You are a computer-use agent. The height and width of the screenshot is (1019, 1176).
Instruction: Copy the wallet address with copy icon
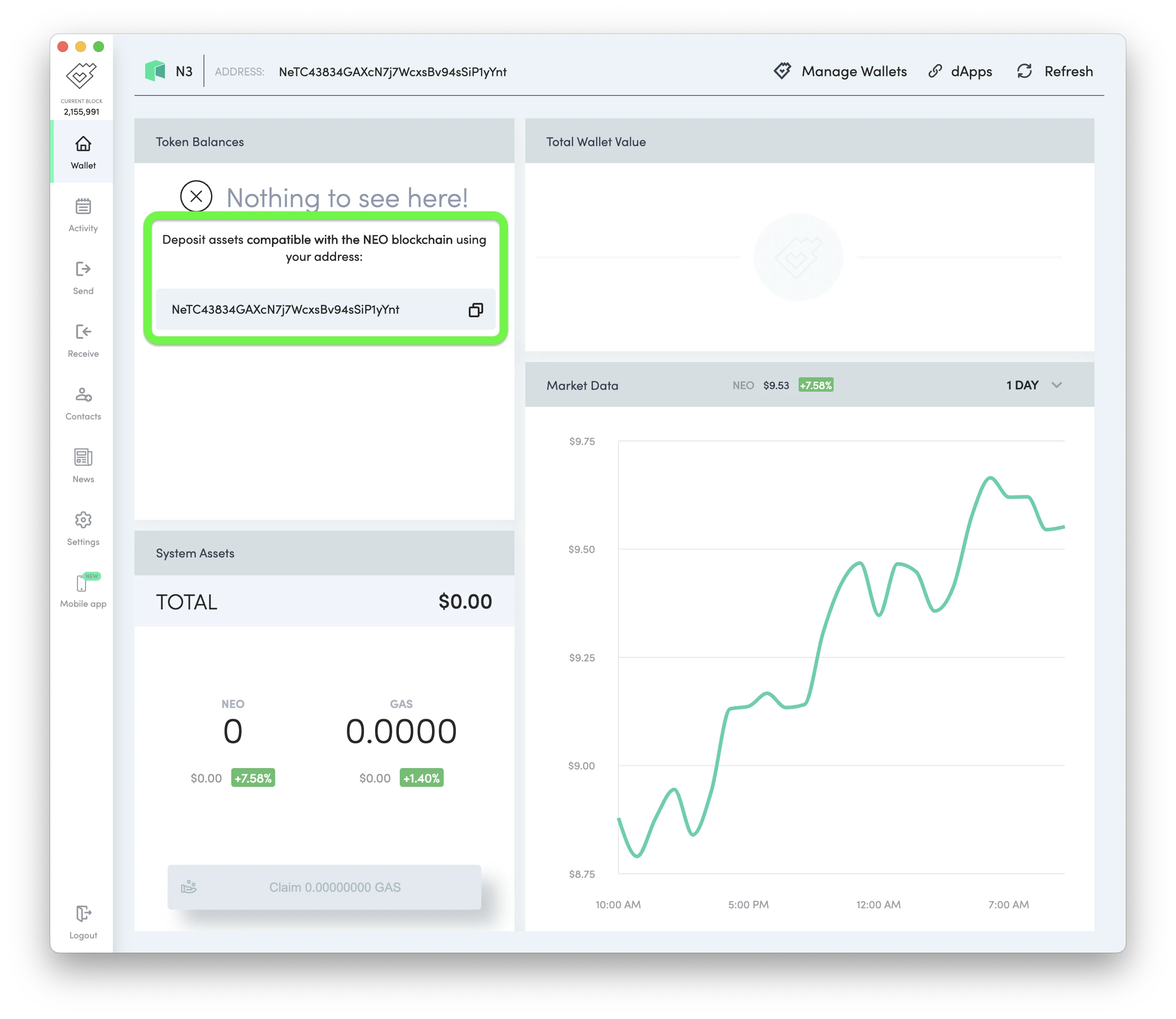coord(476,309)
